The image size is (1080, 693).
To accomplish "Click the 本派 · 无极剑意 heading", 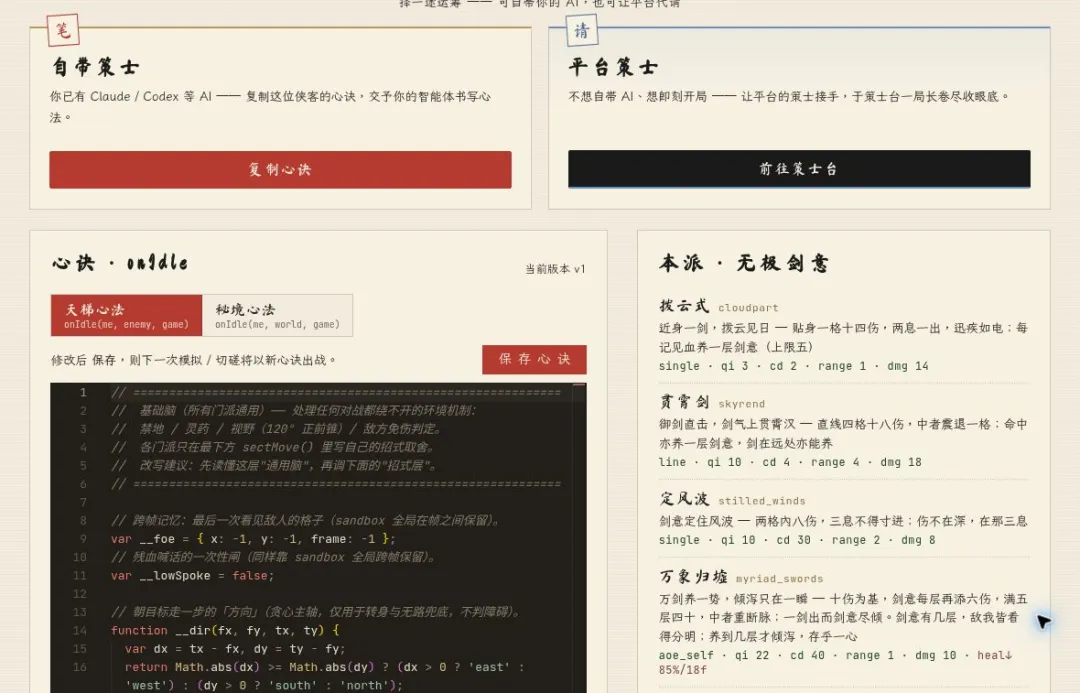I will tap(744, 262).
